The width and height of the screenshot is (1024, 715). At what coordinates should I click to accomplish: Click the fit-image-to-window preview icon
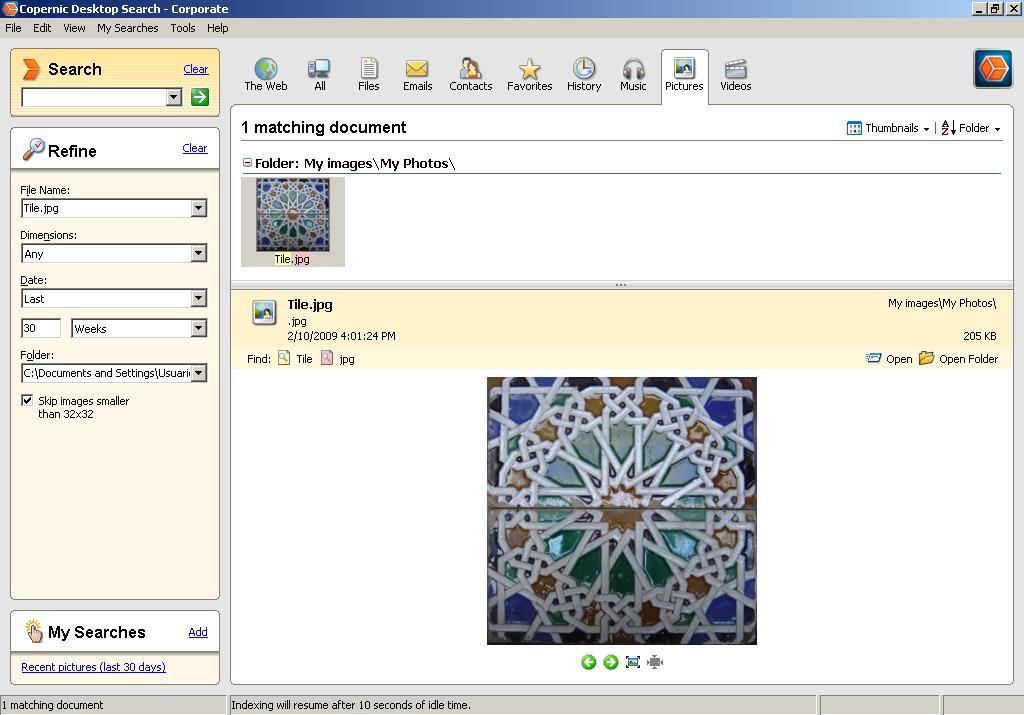pyautogui.click(x=632, y=661)
